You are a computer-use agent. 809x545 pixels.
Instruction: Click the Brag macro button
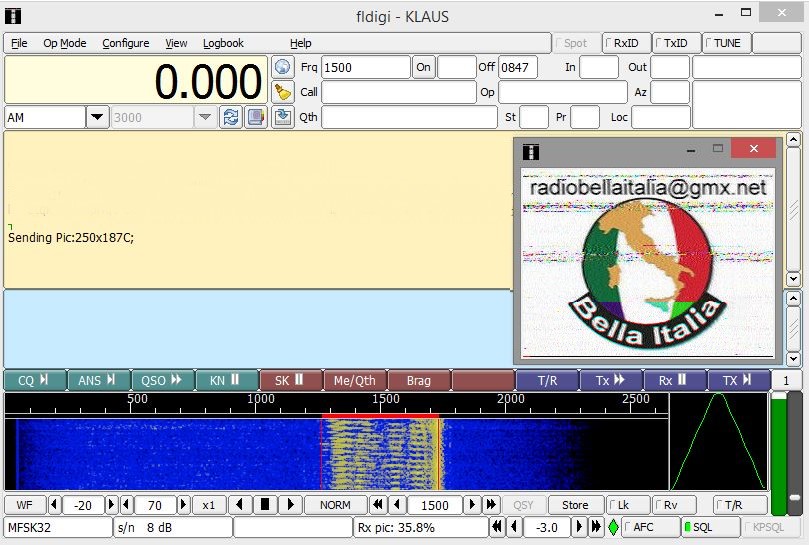pyautogui.click(x=419, y=380)
